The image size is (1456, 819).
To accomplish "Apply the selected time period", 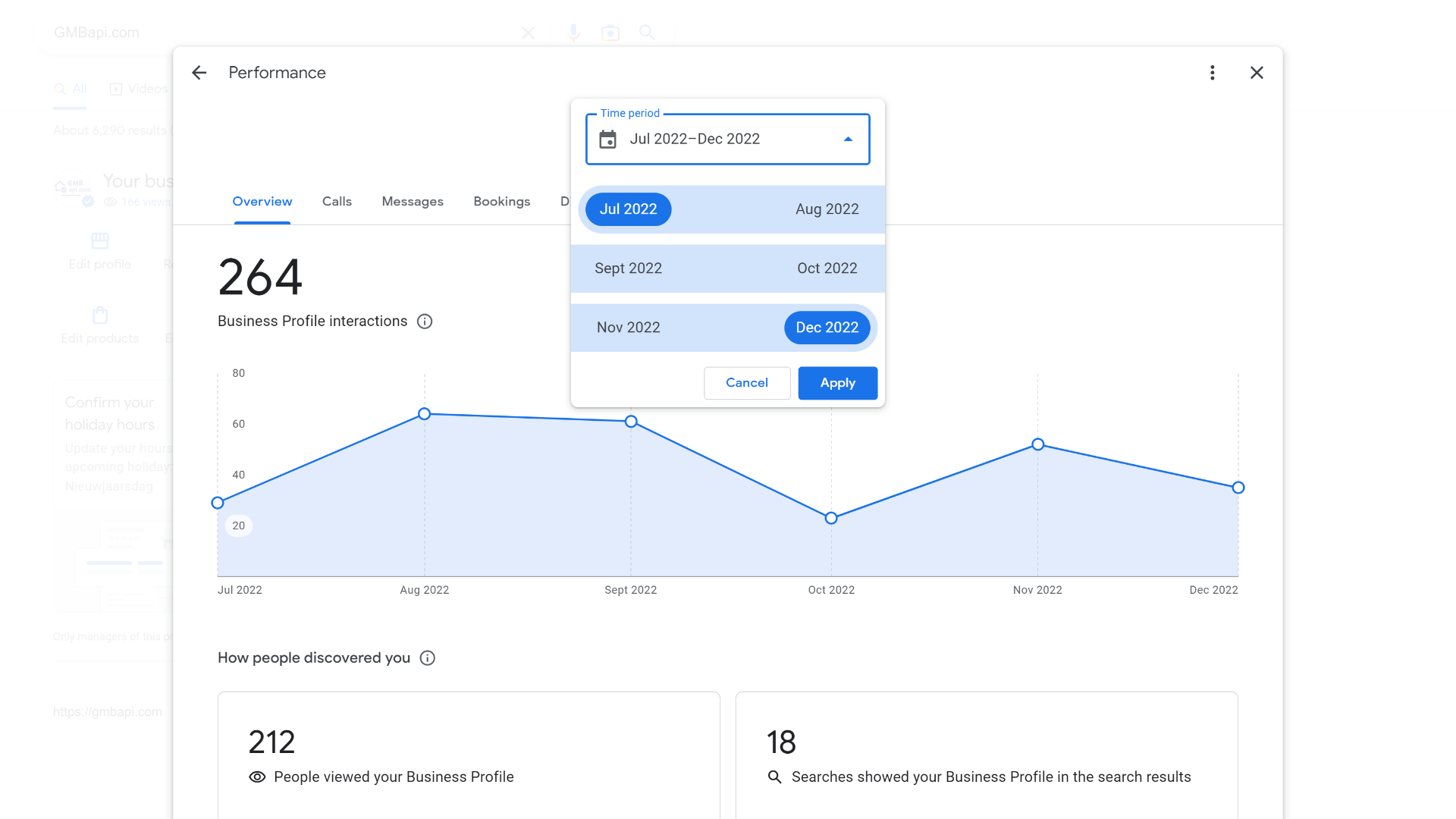I will click(837, 383).
